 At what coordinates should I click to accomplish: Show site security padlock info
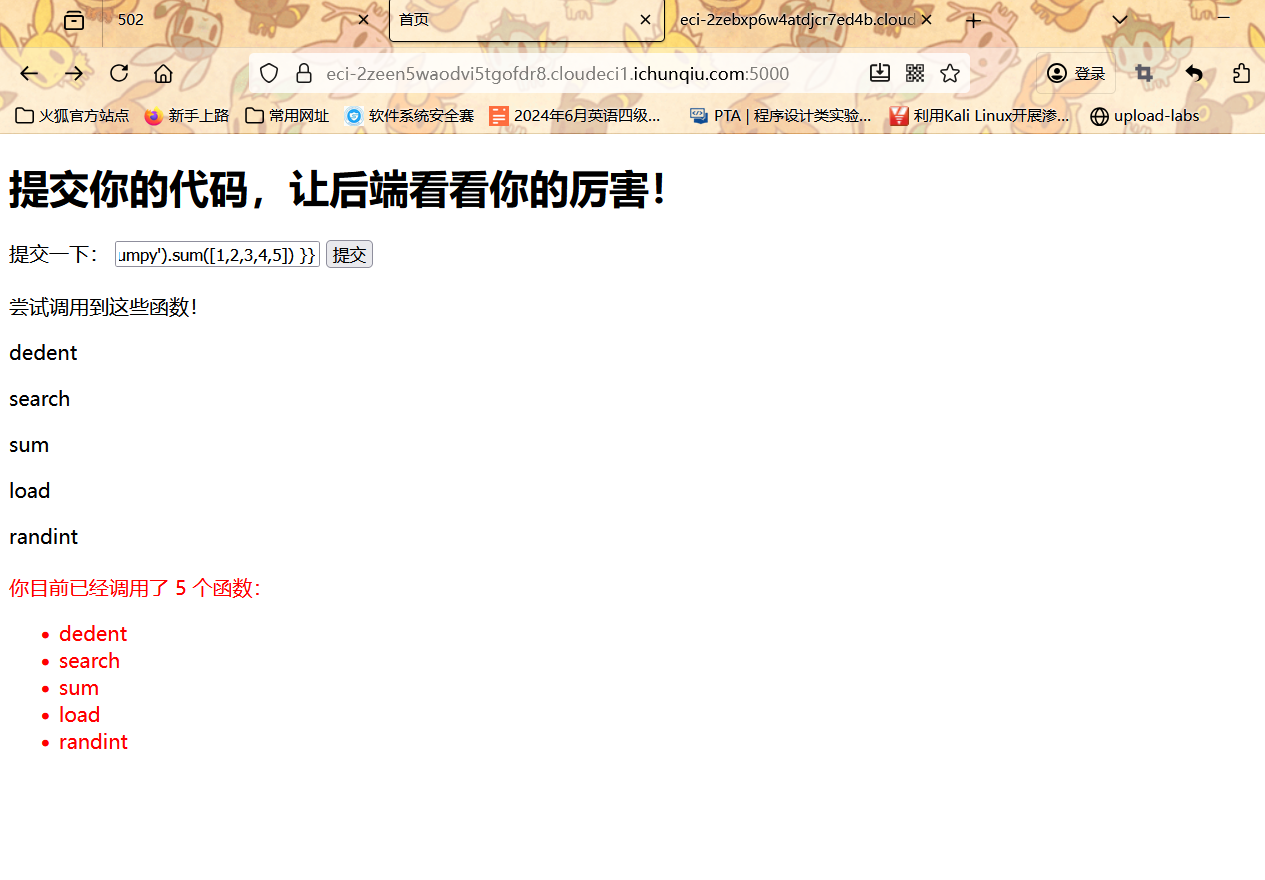(x=304, y=73)
